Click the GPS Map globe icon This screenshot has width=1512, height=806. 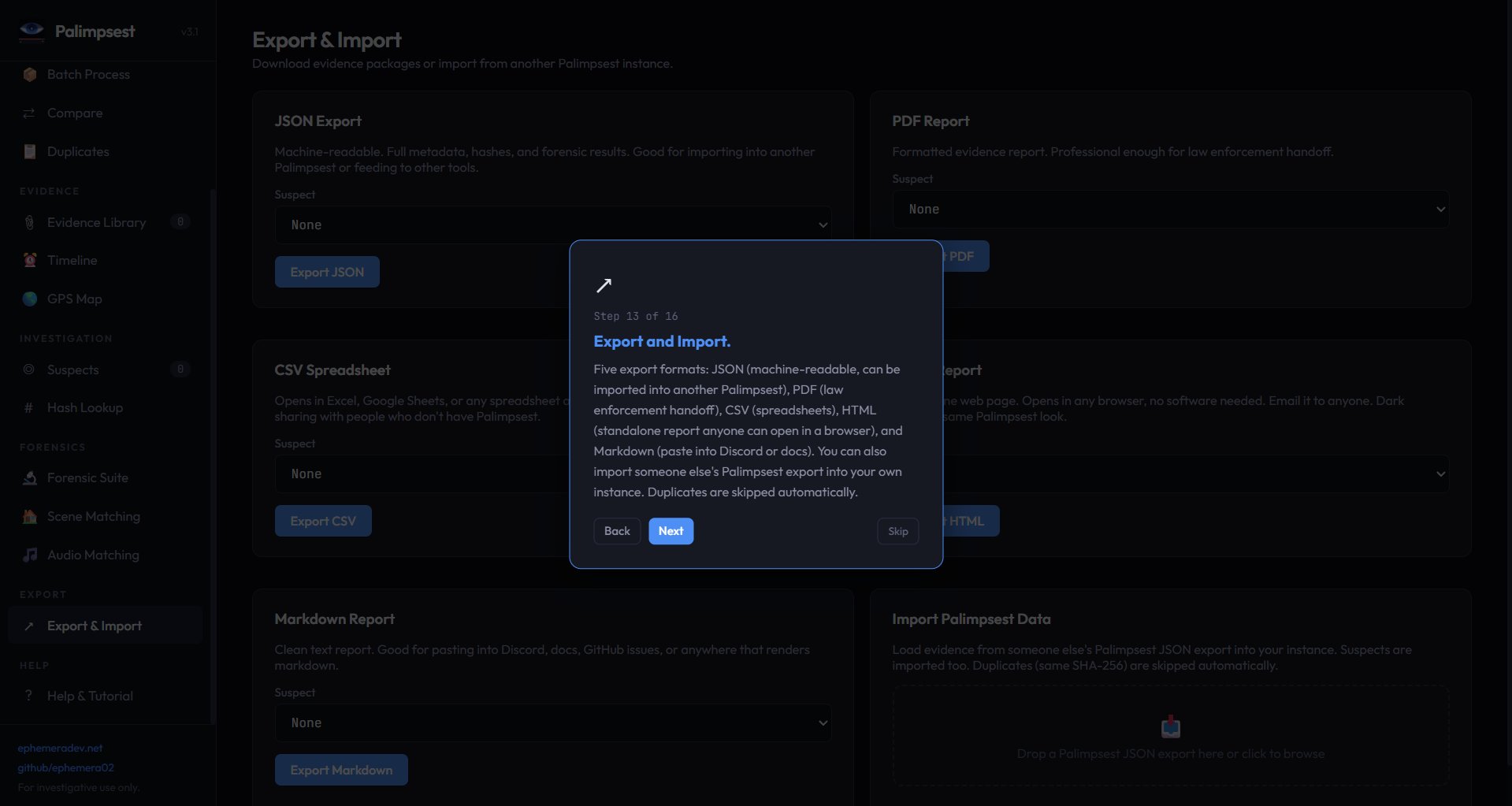30,299
